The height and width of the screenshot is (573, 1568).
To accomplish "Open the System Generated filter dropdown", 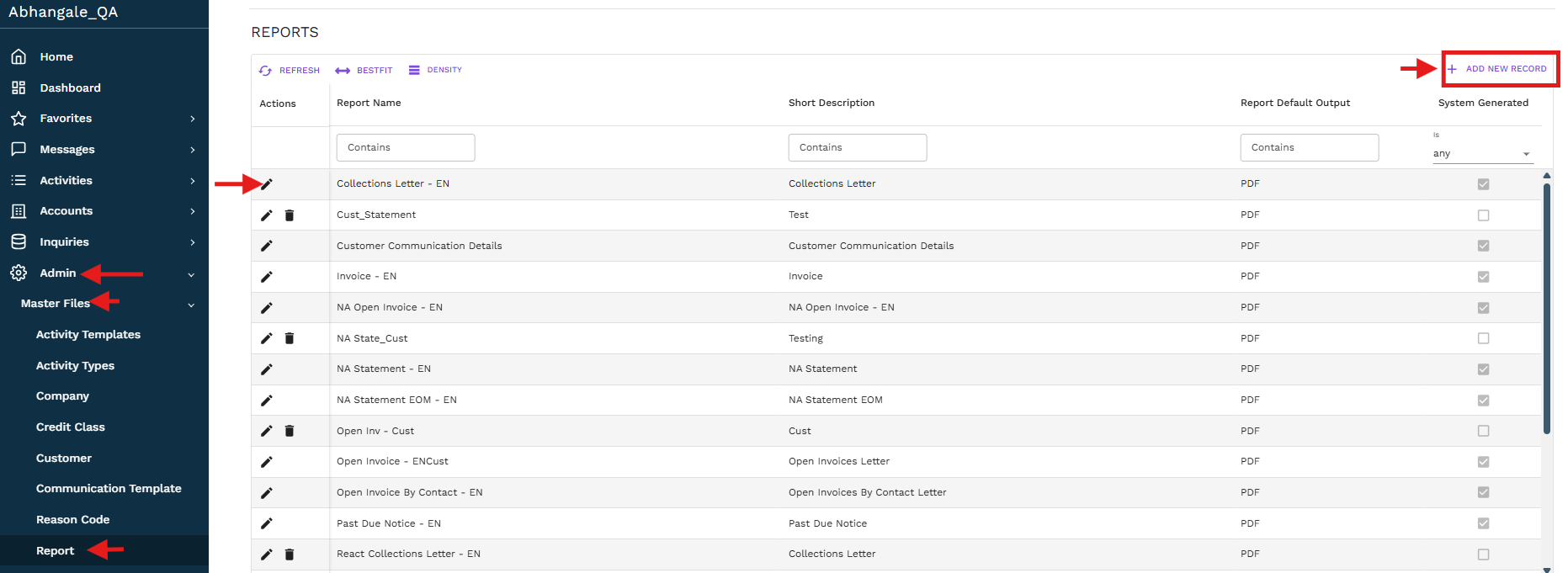I will [1482, 154].
